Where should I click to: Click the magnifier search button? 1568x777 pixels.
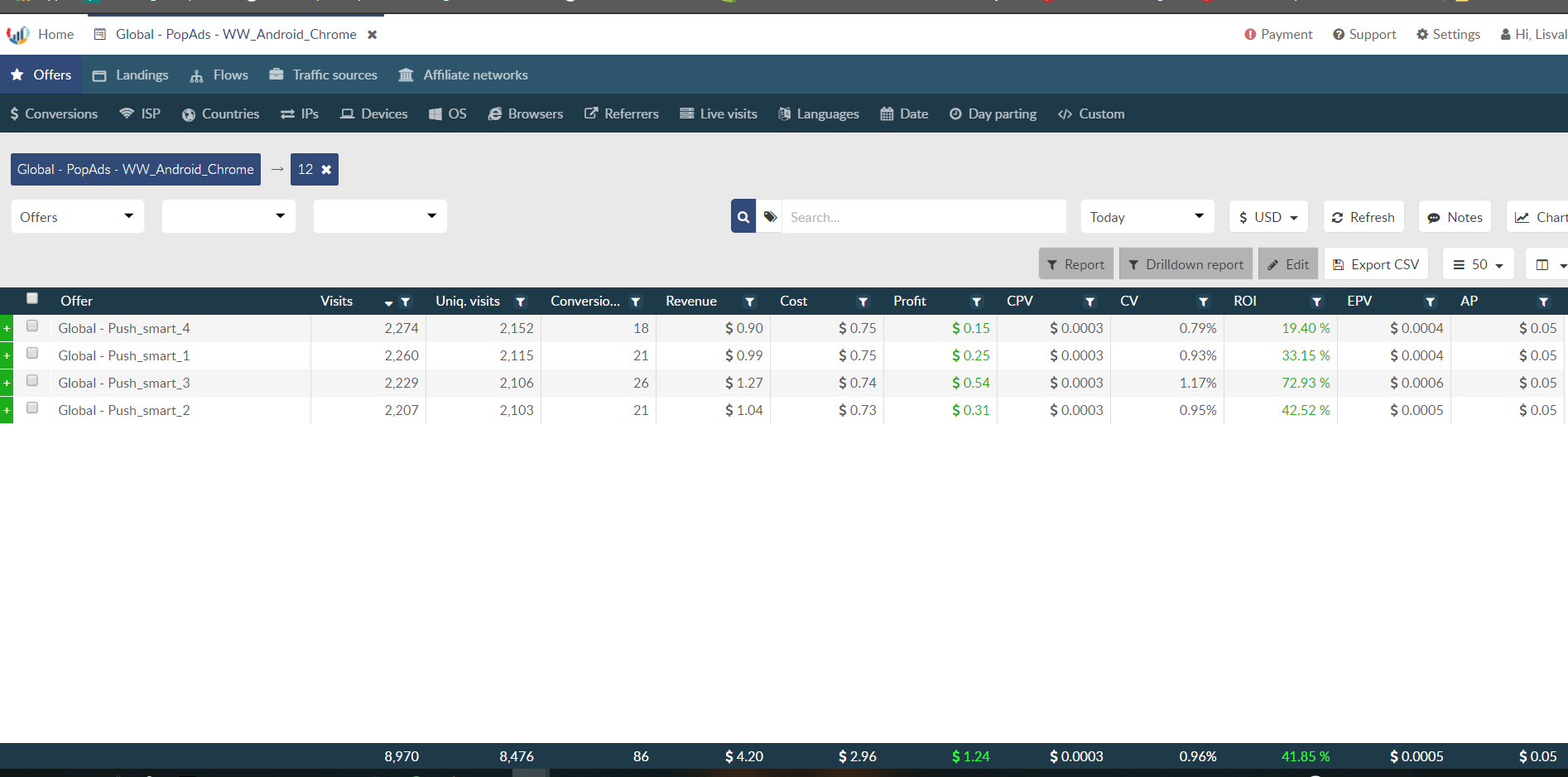(743, 217)
